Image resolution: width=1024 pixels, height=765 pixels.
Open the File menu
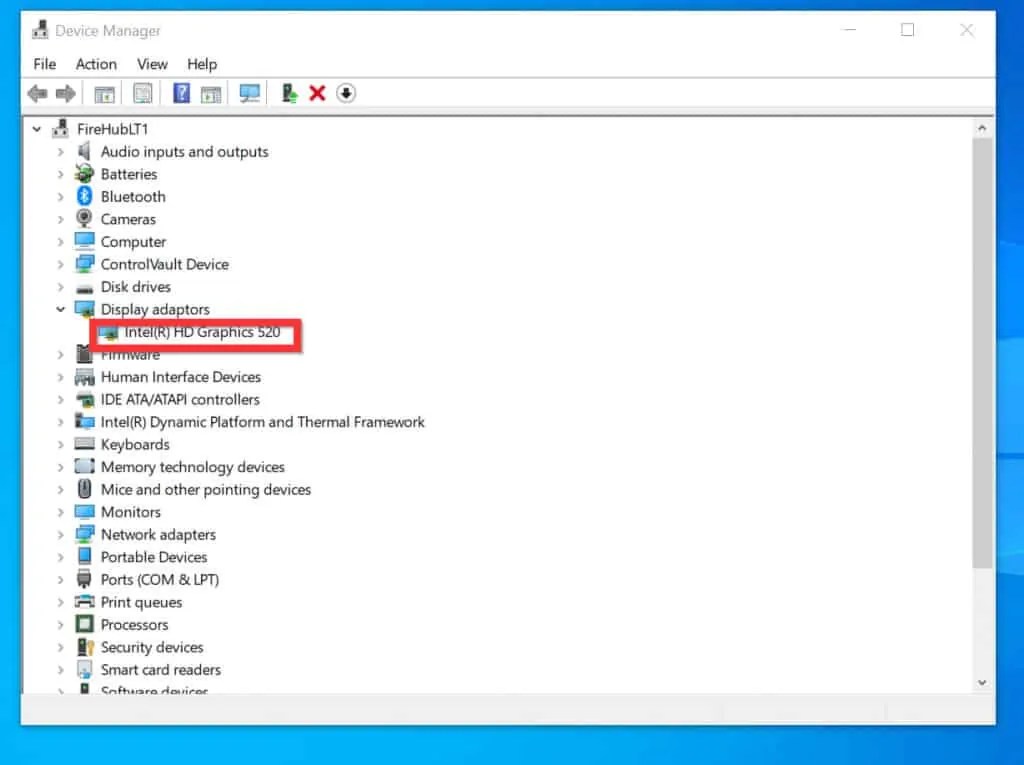coord(44,64)
